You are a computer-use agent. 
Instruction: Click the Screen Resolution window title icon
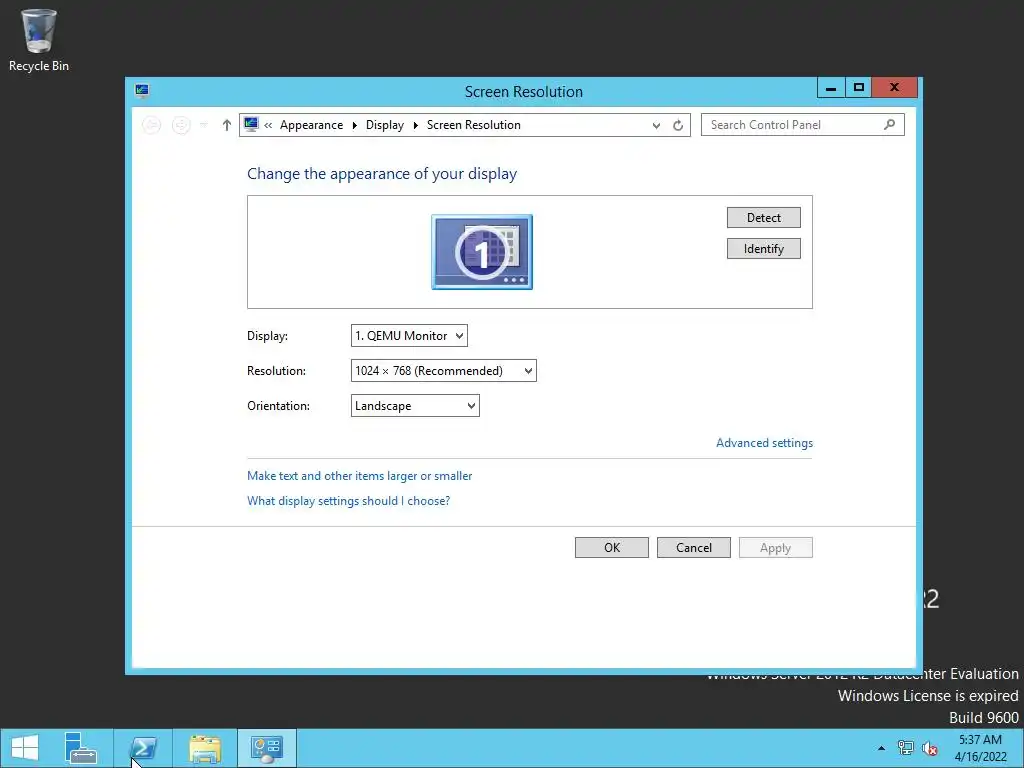(142, 91)
